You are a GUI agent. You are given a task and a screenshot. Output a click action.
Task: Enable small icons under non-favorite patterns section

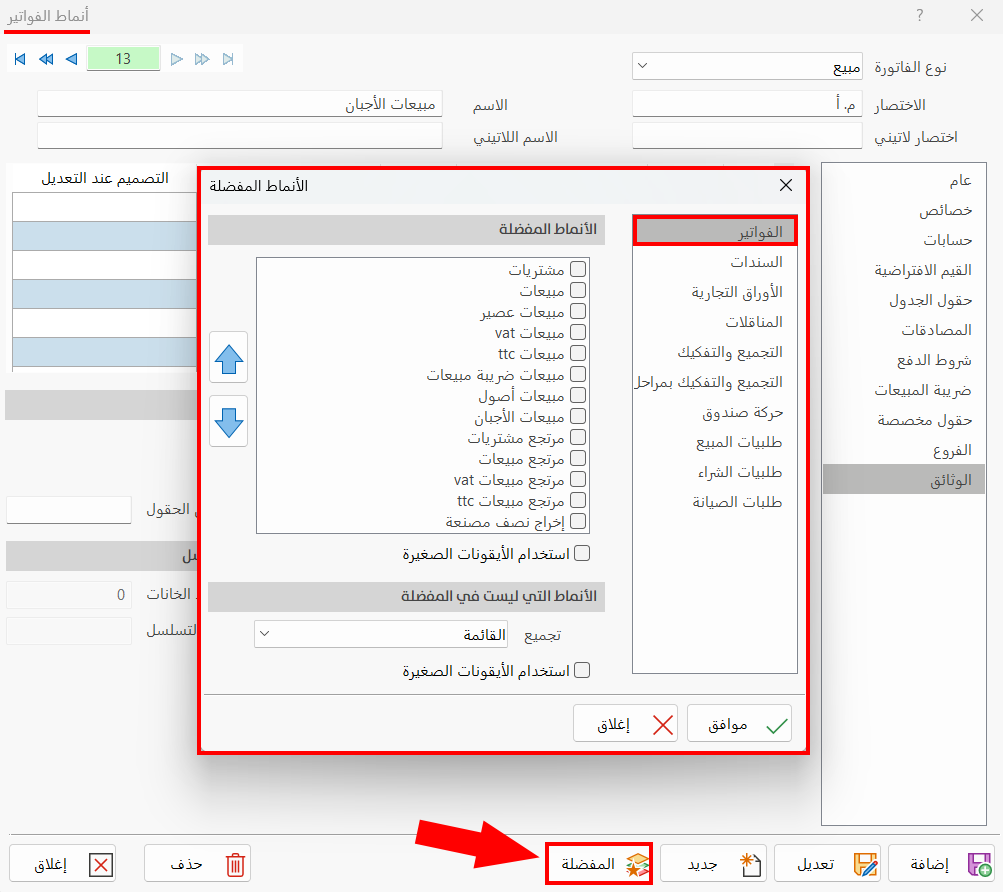coord(582,671)
